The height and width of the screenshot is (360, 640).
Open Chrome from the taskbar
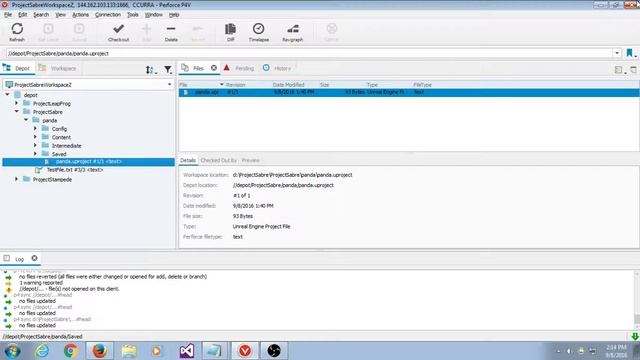(x=71, y=351)
